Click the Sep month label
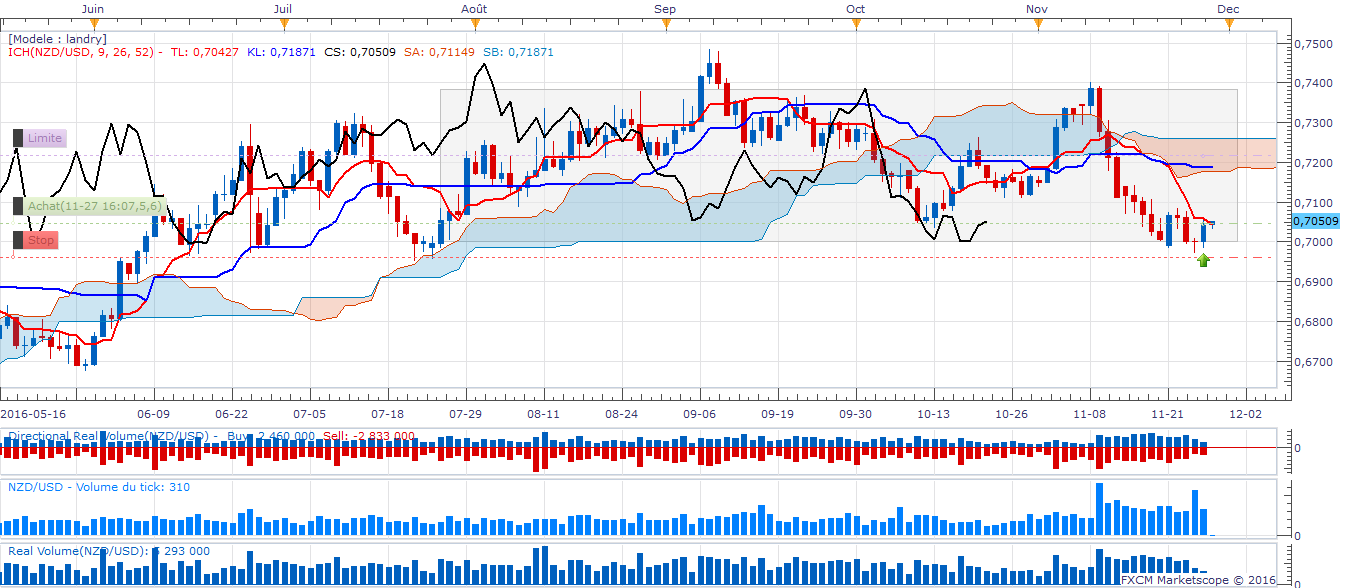Screen dimensions: 1349x588 tap(664, 8)
